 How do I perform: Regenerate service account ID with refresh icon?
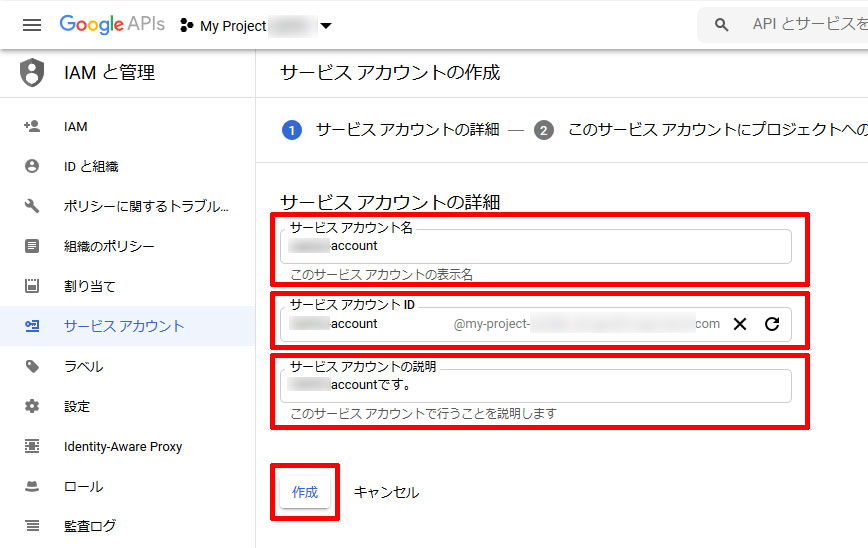pos(772,324)
